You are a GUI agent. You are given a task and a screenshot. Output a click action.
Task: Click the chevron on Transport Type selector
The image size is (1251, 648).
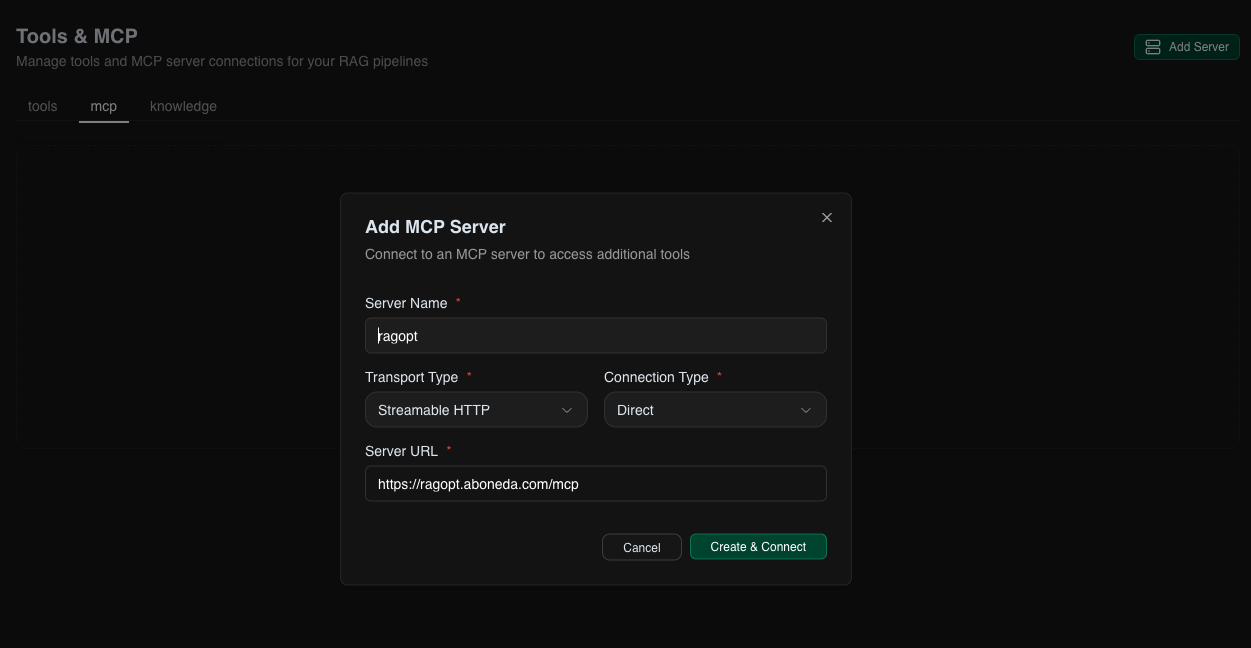567,410
